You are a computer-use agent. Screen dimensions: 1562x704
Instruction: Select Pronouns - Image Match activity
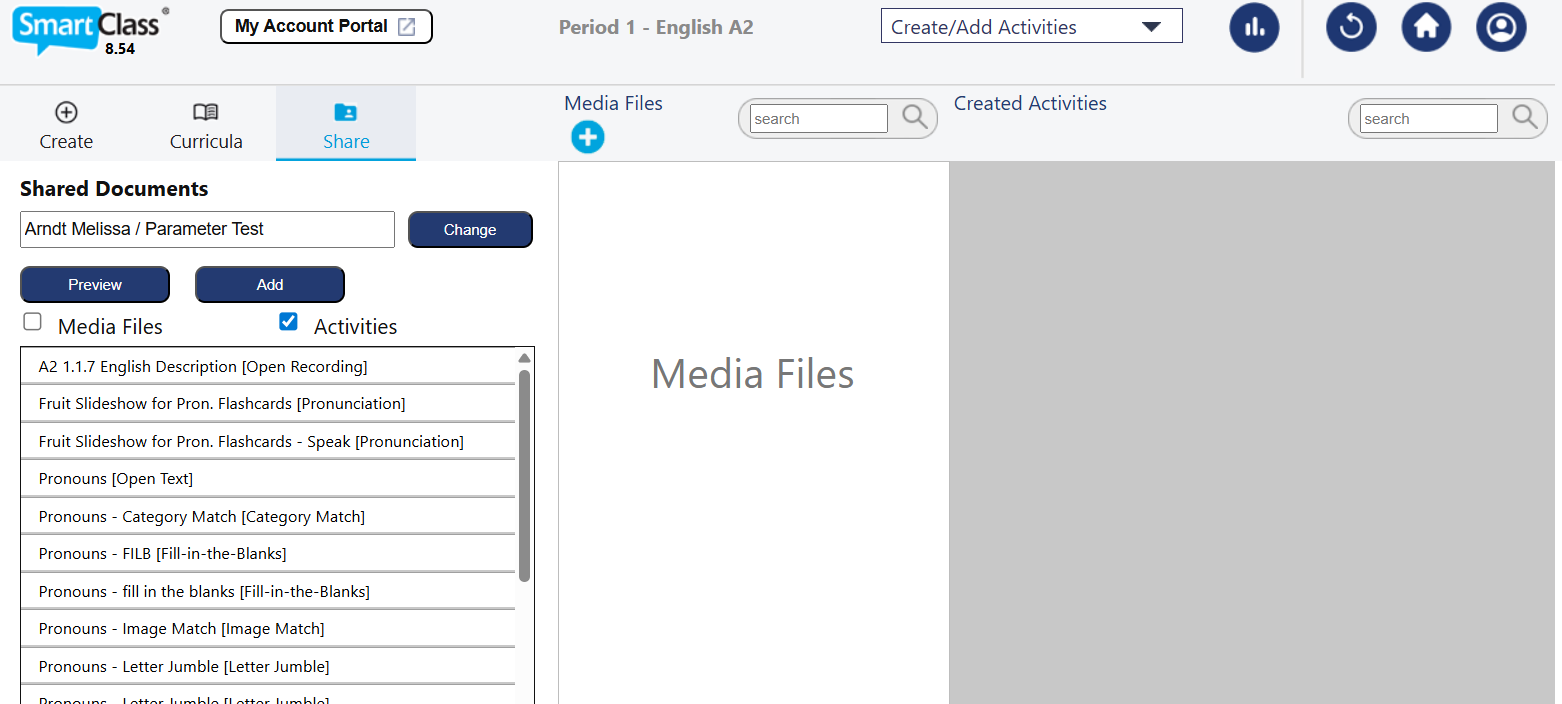181,629
